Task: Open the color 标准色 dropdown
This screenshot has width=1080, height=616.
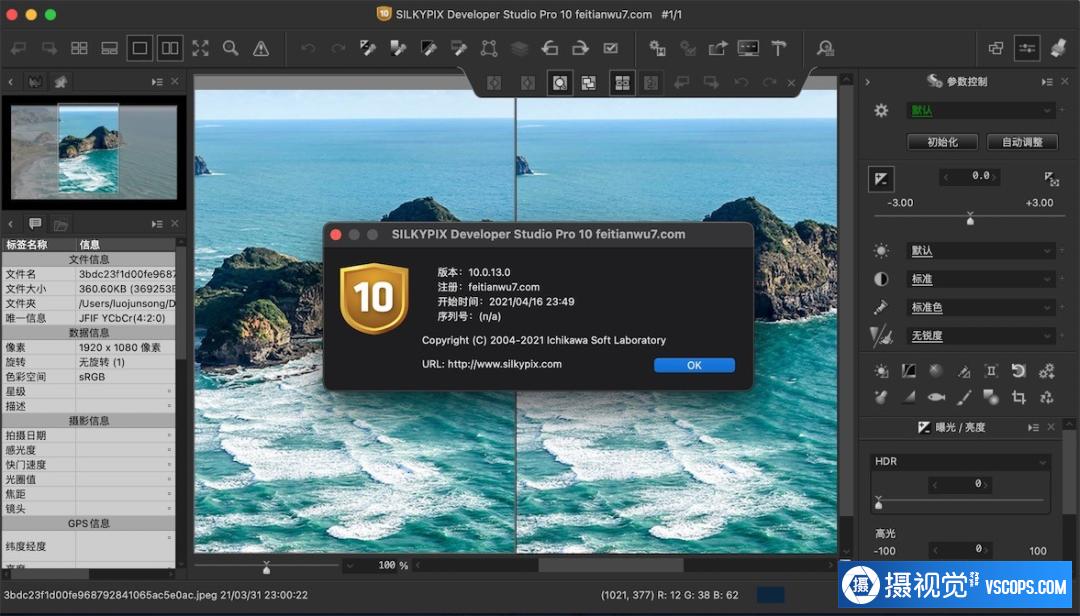Action: coord(981,307)
